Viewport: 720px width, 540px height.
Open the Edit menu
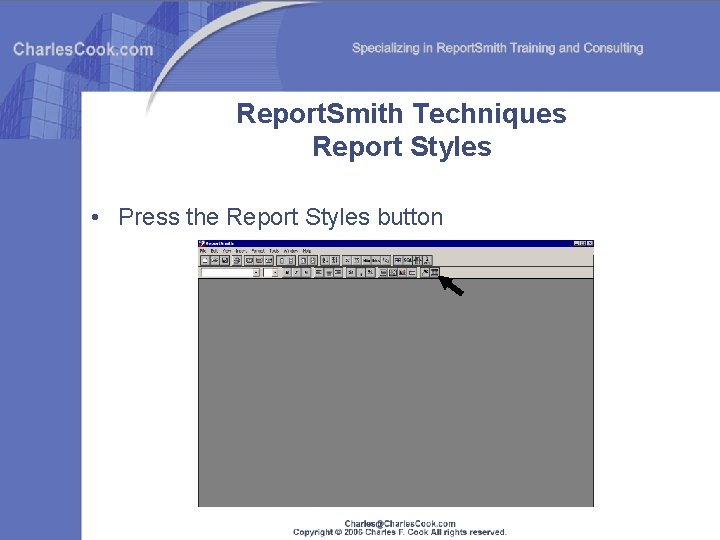click(x=214, y=251)
